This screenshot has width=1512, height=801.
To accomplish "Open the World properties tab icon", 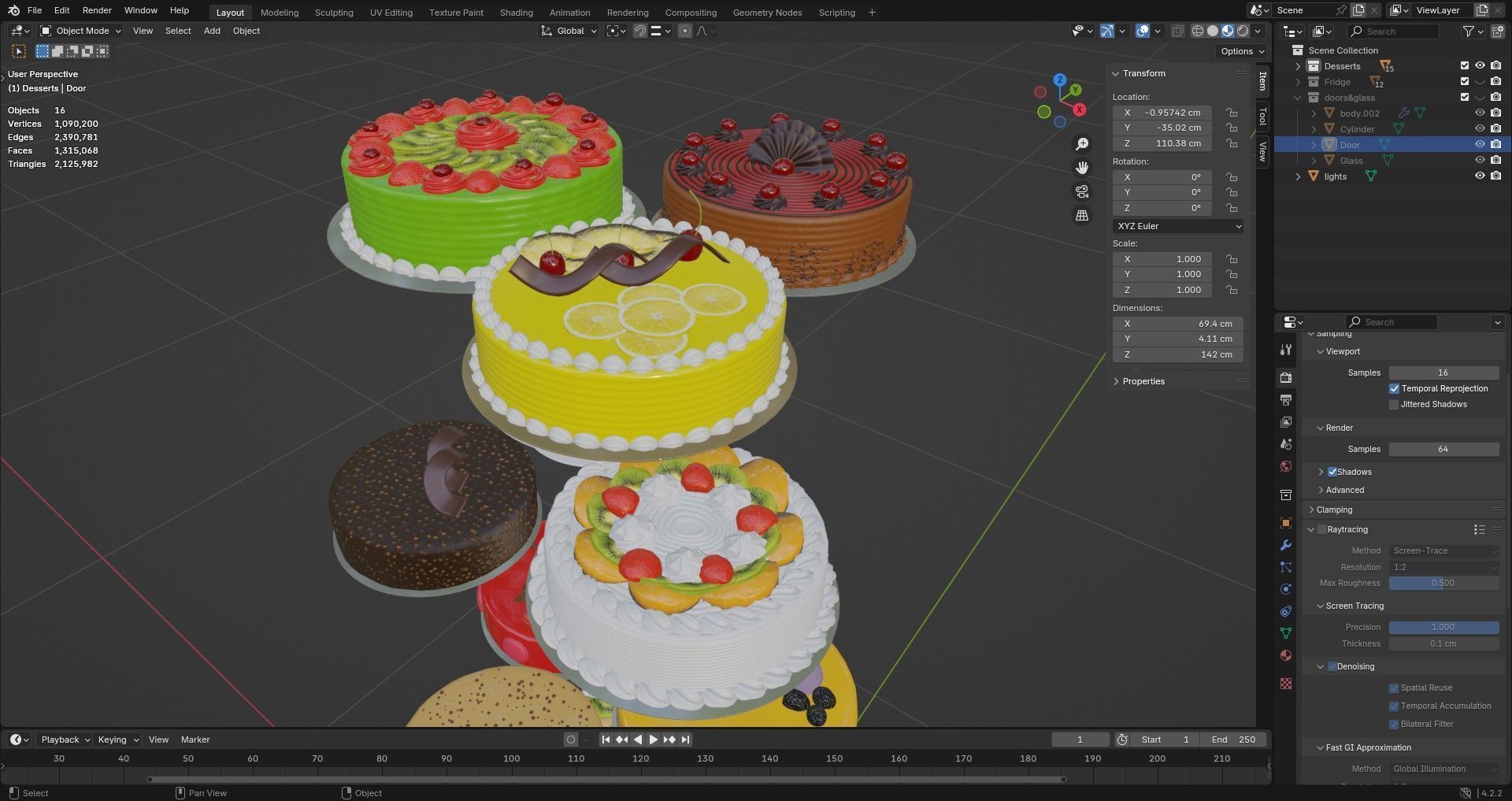I will 1286,466.
